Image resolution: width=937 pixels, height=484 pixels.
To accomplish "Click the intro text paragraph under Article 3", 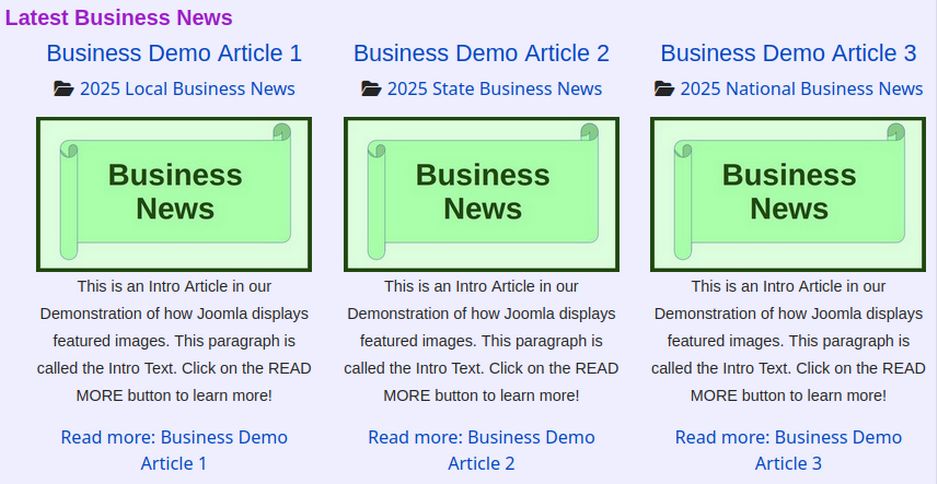I will [x=788, y=340].
